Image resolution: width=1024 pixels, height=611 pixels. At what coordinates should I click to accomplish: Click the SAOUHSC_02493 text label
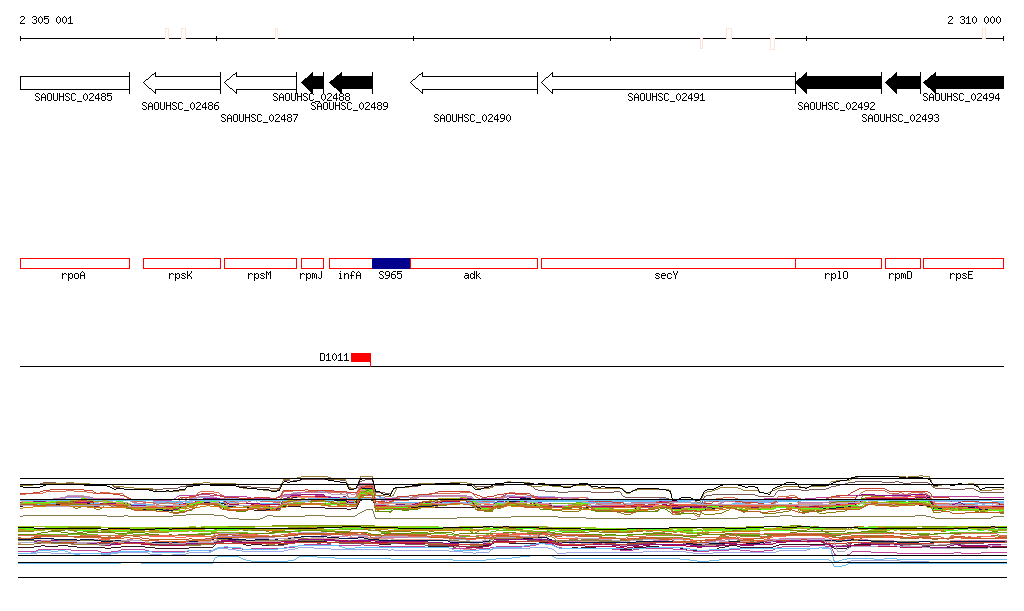[x=900, y=118]
